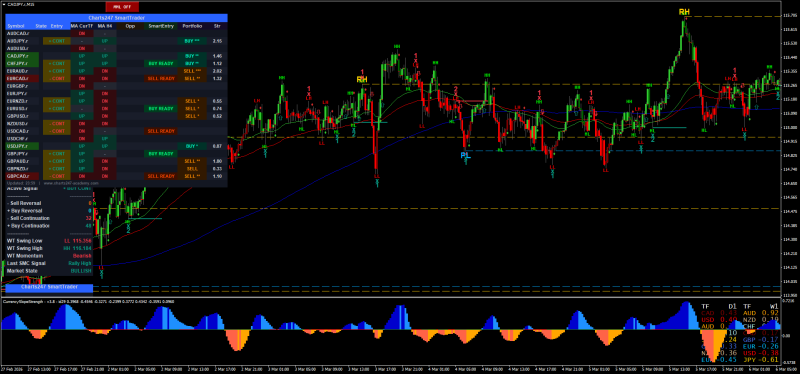This screenshot has width=800, height=374.
Task: Click BUY READY in the CHFJPY.r row
Action: pyautogui.click(x=161, y=64)
